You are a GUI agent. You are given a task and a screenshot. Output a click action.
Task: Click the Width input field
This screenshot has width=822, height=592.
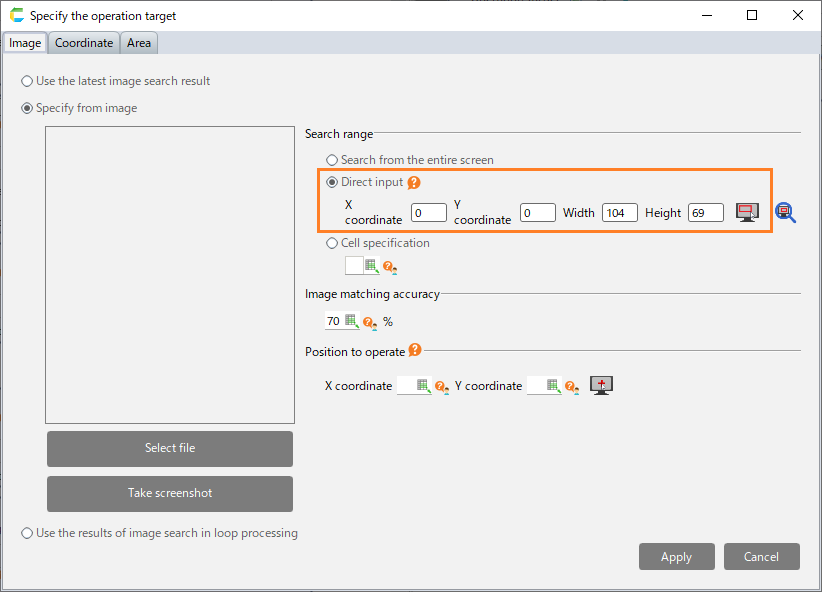(619, 213)
